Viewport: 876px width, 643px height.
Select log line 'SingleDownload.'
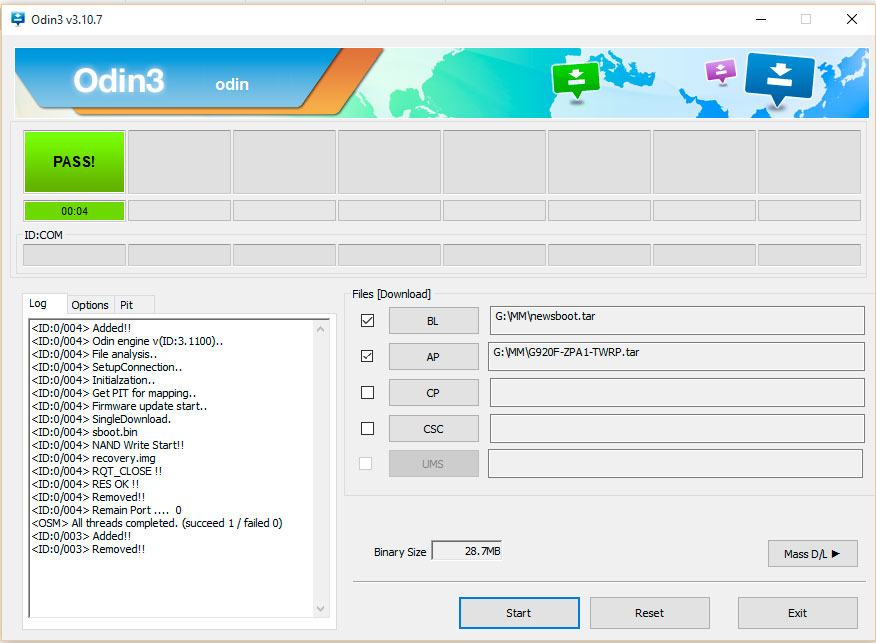pos(101,419)
